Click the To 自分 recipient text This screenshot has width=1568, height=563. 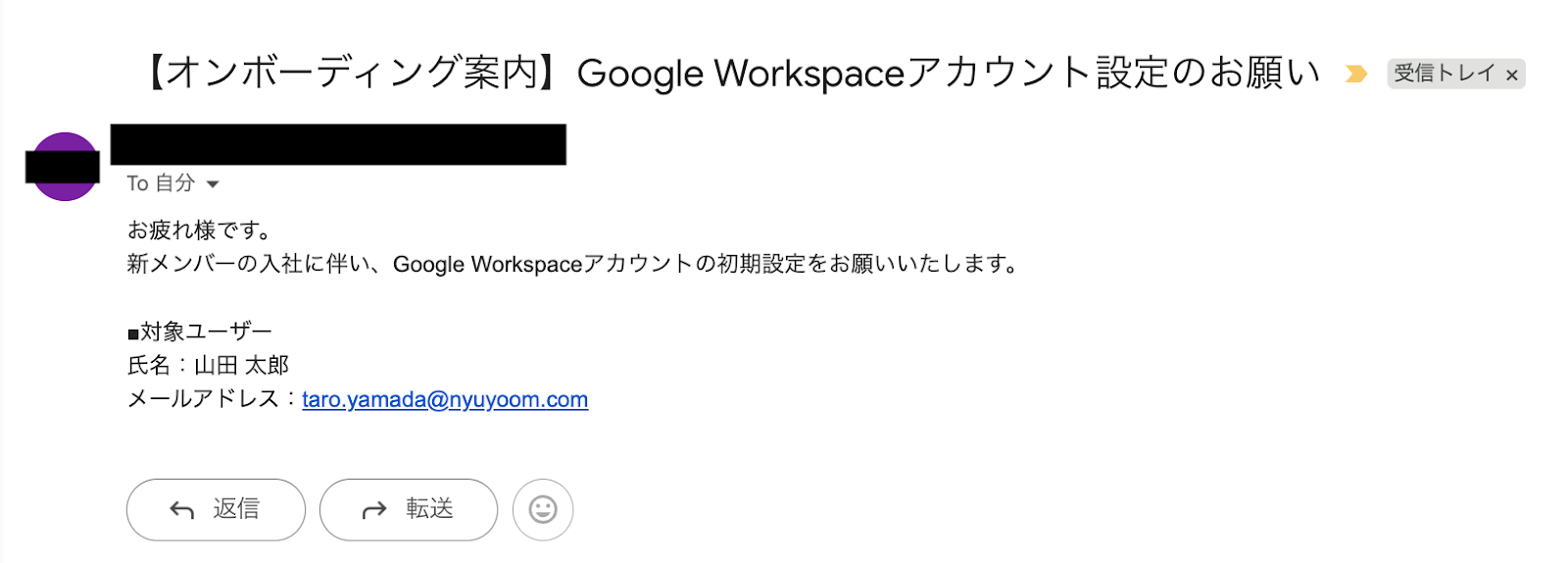click(161, 183)
